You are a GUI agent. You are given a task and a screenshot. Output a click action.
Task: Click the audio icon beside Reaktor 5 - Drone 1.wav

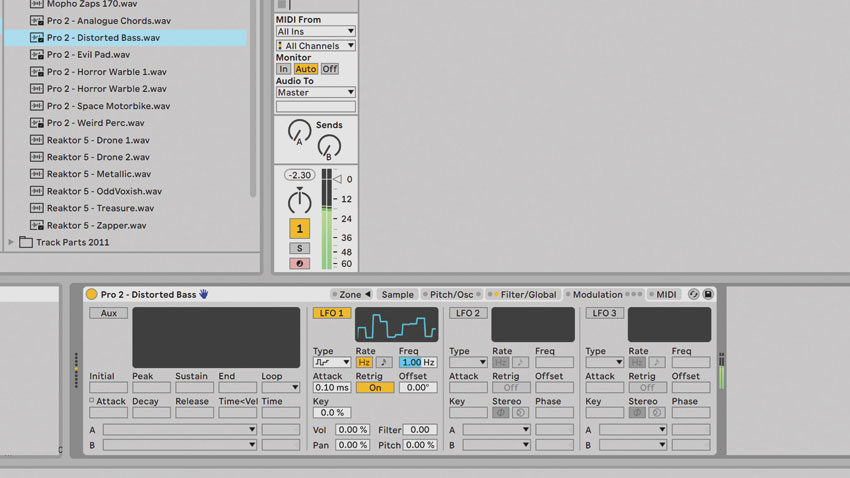(x=36, y=140)
